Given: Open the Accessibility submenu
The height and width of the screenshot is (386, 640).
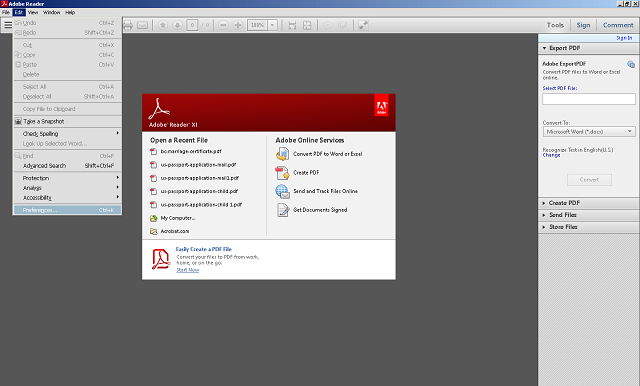Looking at the screenshot, I should (x=67, y=198).
